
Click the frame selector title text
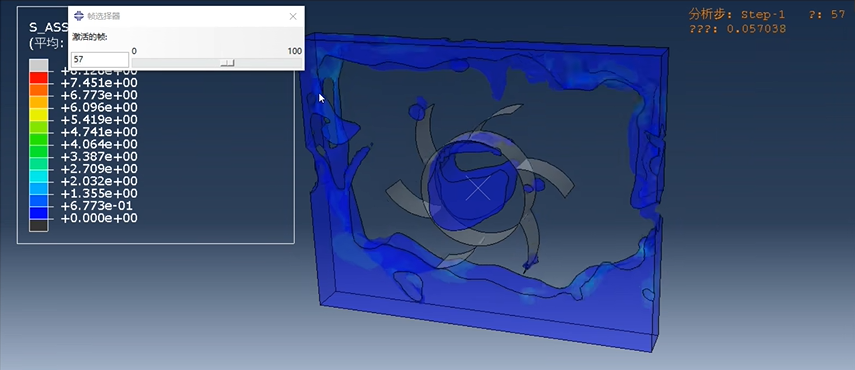pyautogui.click(x=104, y=16)
